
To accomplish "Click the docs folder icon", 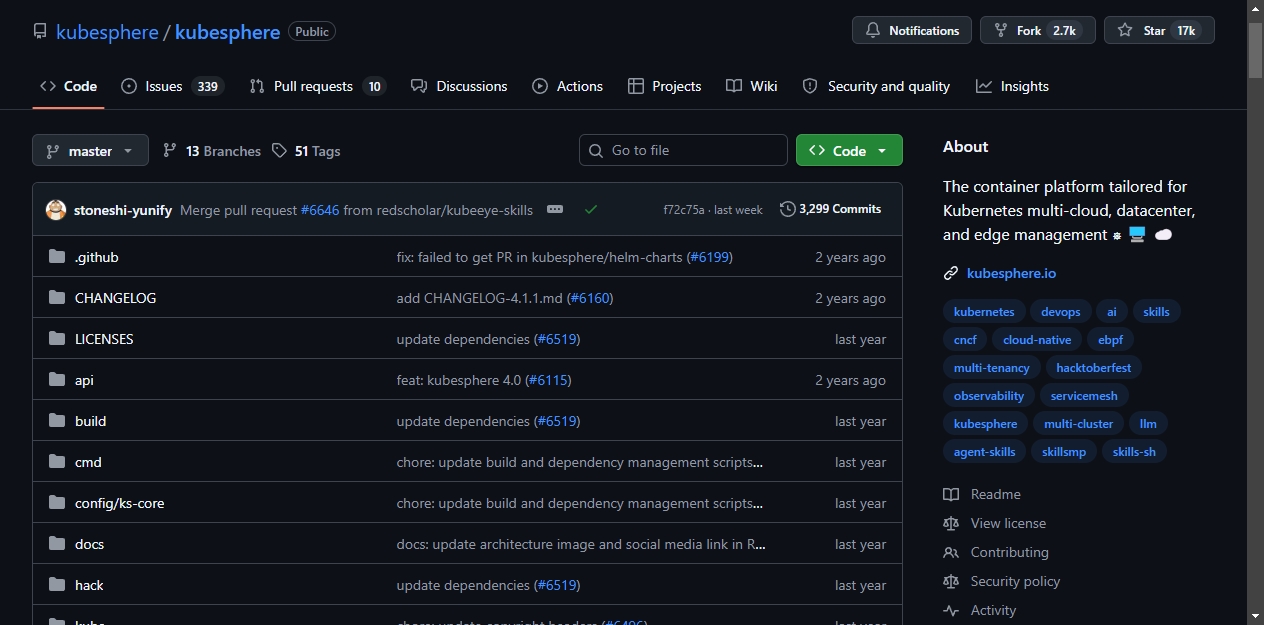I will pyautogui.click(x=57, y=544).
